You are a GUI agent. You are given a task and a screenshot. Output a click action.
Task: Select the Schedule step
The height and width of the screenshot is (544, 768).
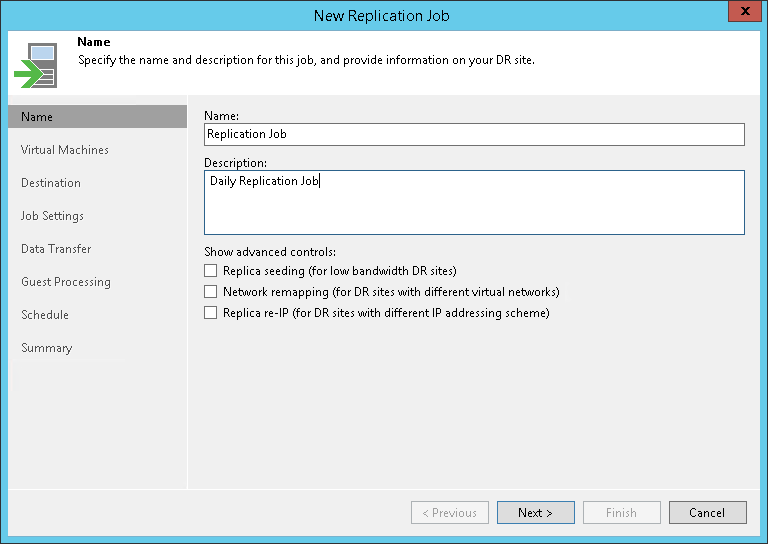[45, 315]
